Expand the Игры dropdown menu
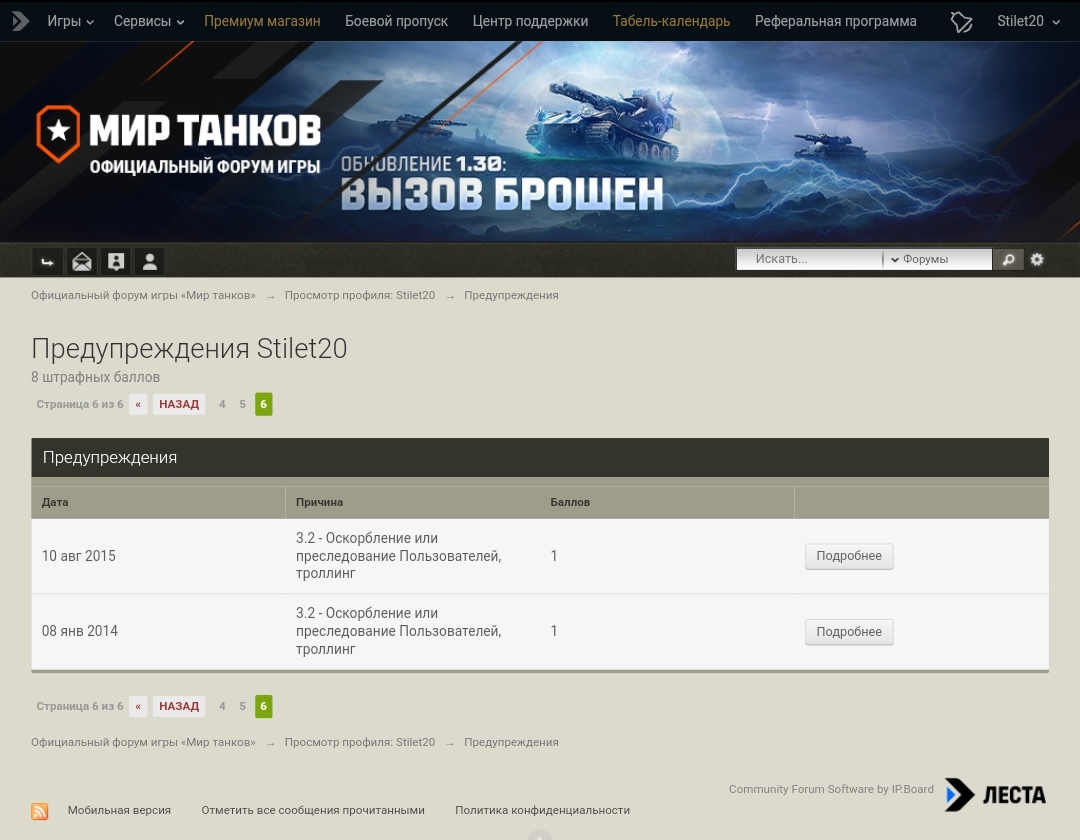The height and width of the screenshot is (840, 1080). click(x=70, y=21)
